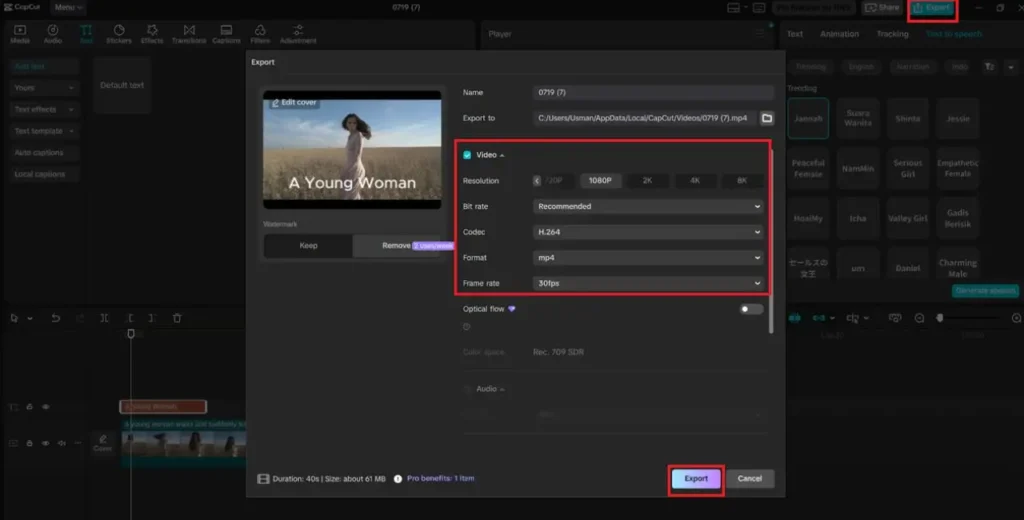Image resolution: width=1024 pixels, height=520 pixels.
Task: Switch to the Text to speech tab
Action: tap(953, 34)
